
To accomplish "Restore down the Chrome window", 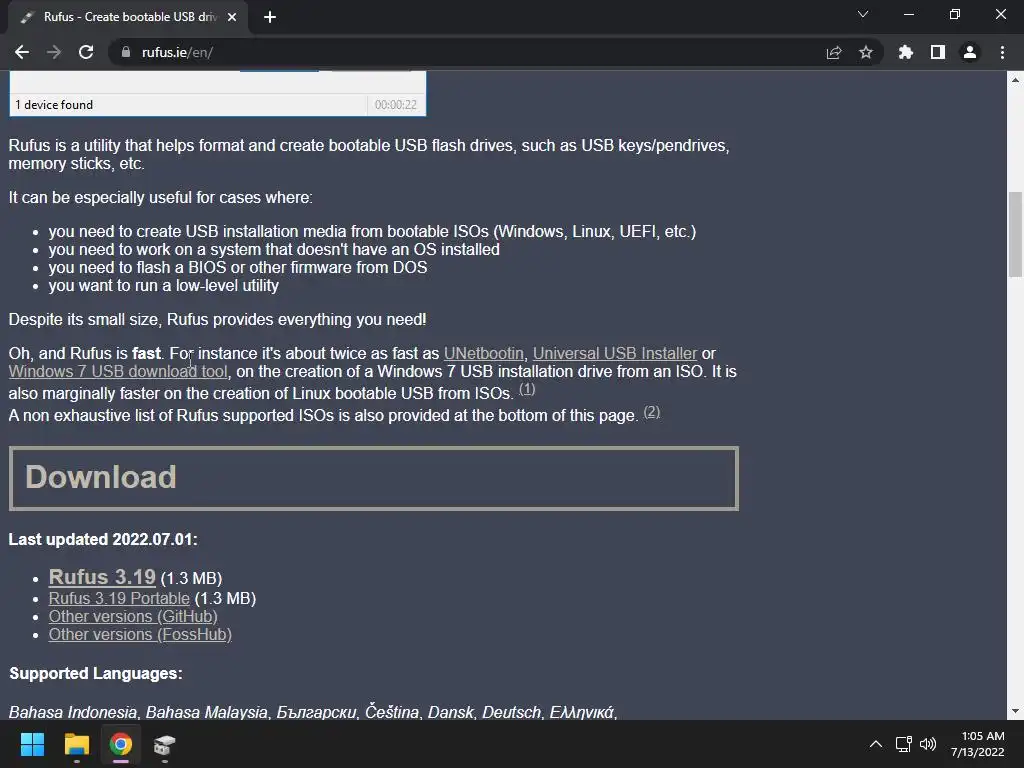I will click(x=955, y=14).
